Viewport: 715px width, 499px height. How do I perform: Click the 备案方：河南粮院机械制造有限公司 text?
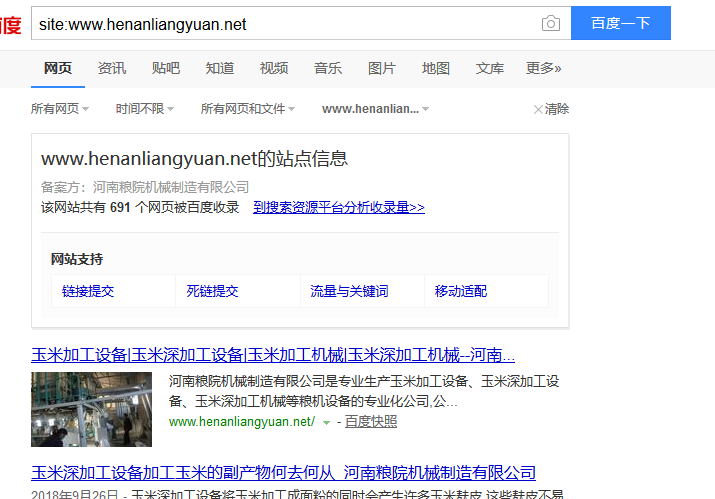click(x=145, y=187)
